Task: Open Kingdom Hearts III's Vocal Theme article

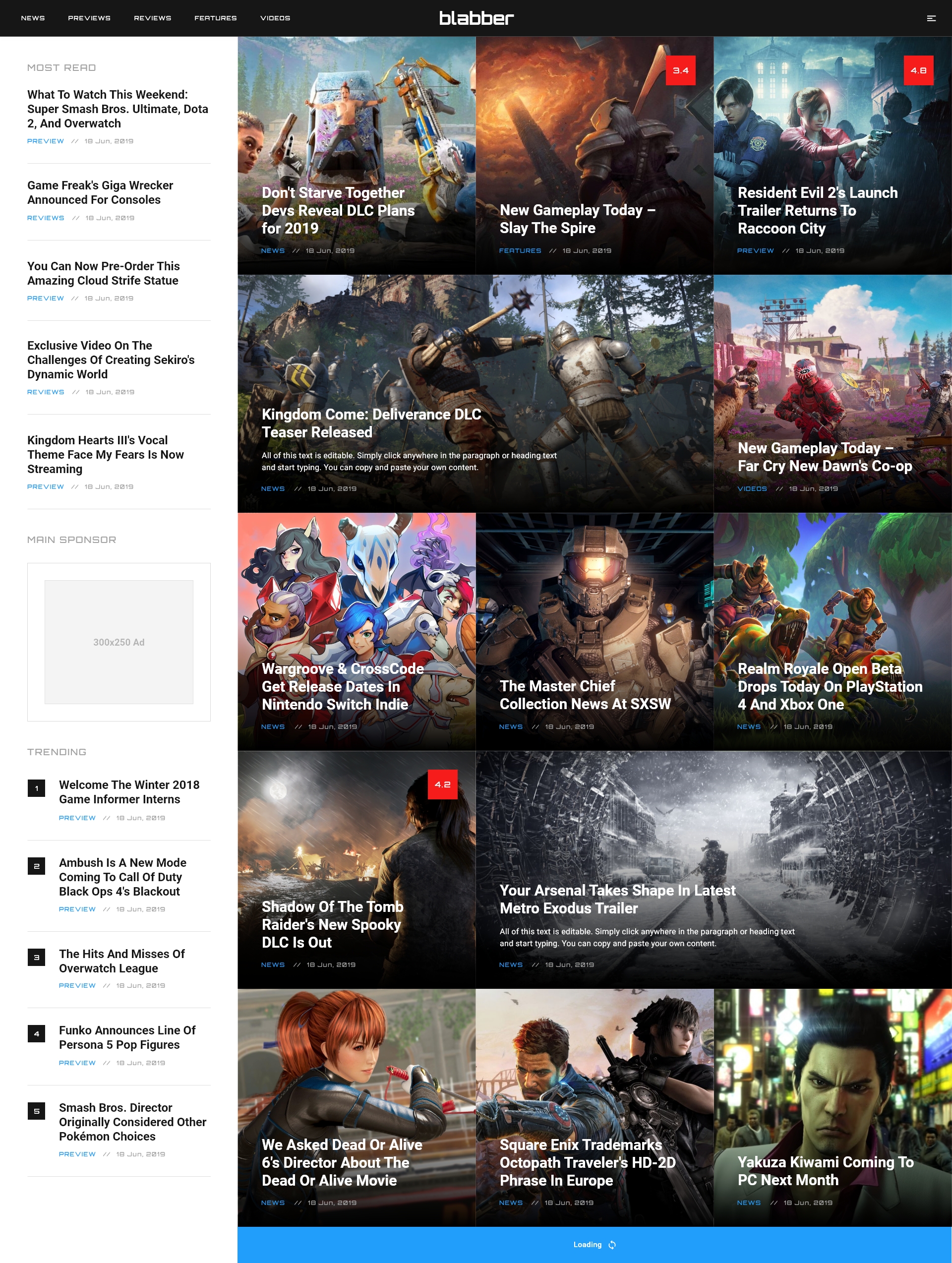Action: 106,455
